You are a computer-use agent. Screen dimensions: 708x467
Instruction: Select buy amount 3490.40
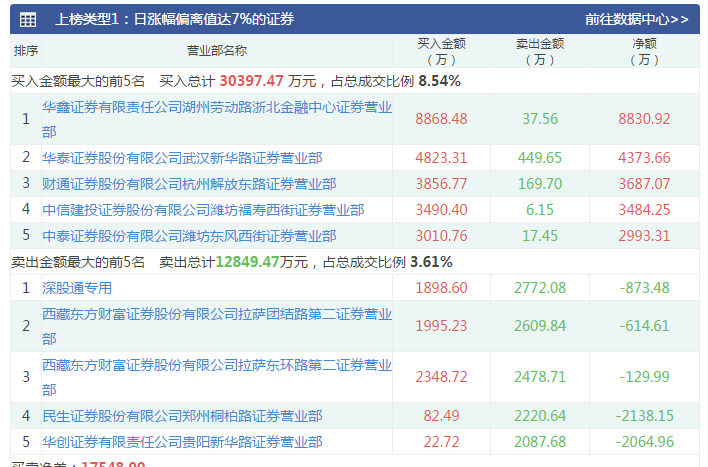coord(441,210)
